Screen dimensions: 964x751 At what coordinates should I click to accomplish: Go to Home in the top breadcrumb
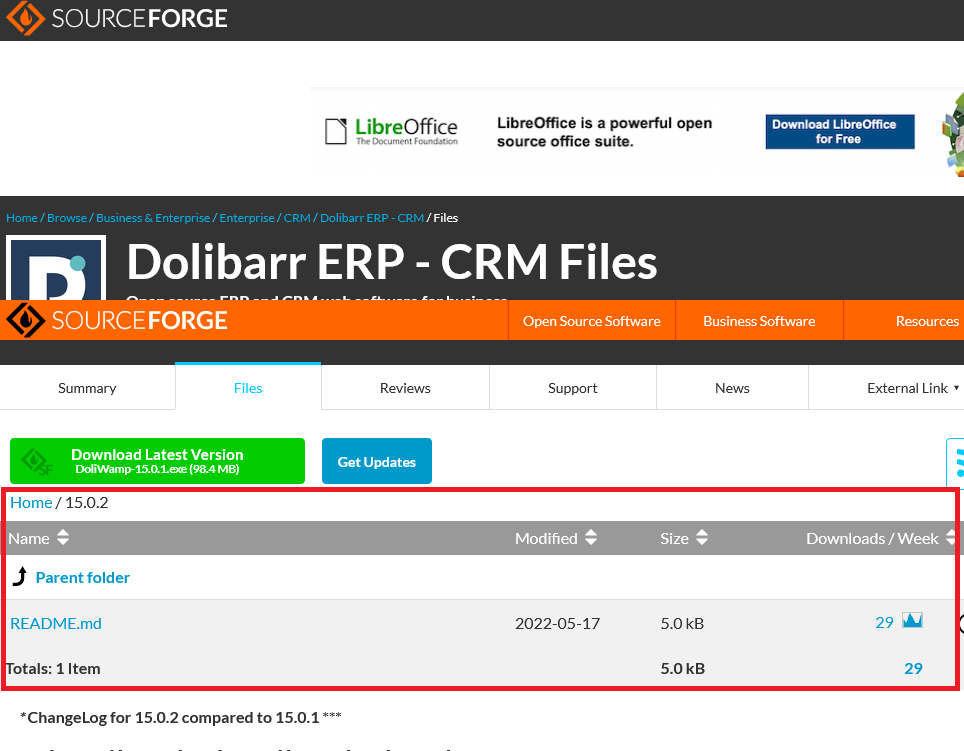click(22, 218)
